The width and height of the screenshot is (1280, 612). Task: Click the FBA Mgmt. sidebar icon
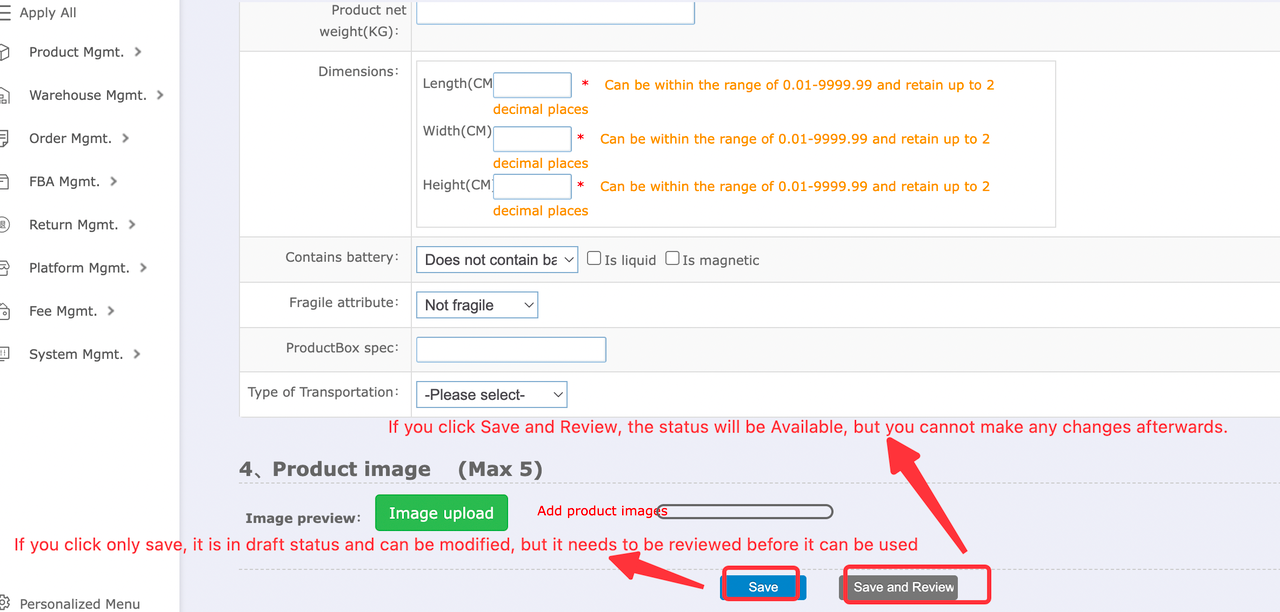pos(5,182)
